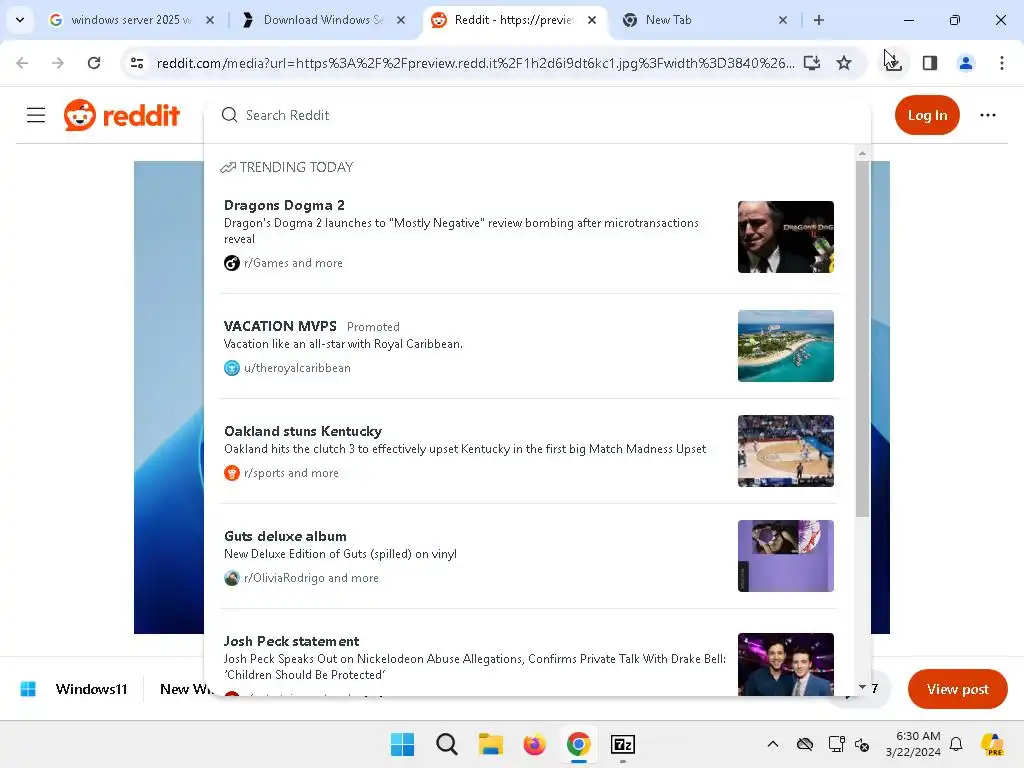Close the Reddit tab

coord(592,20)
